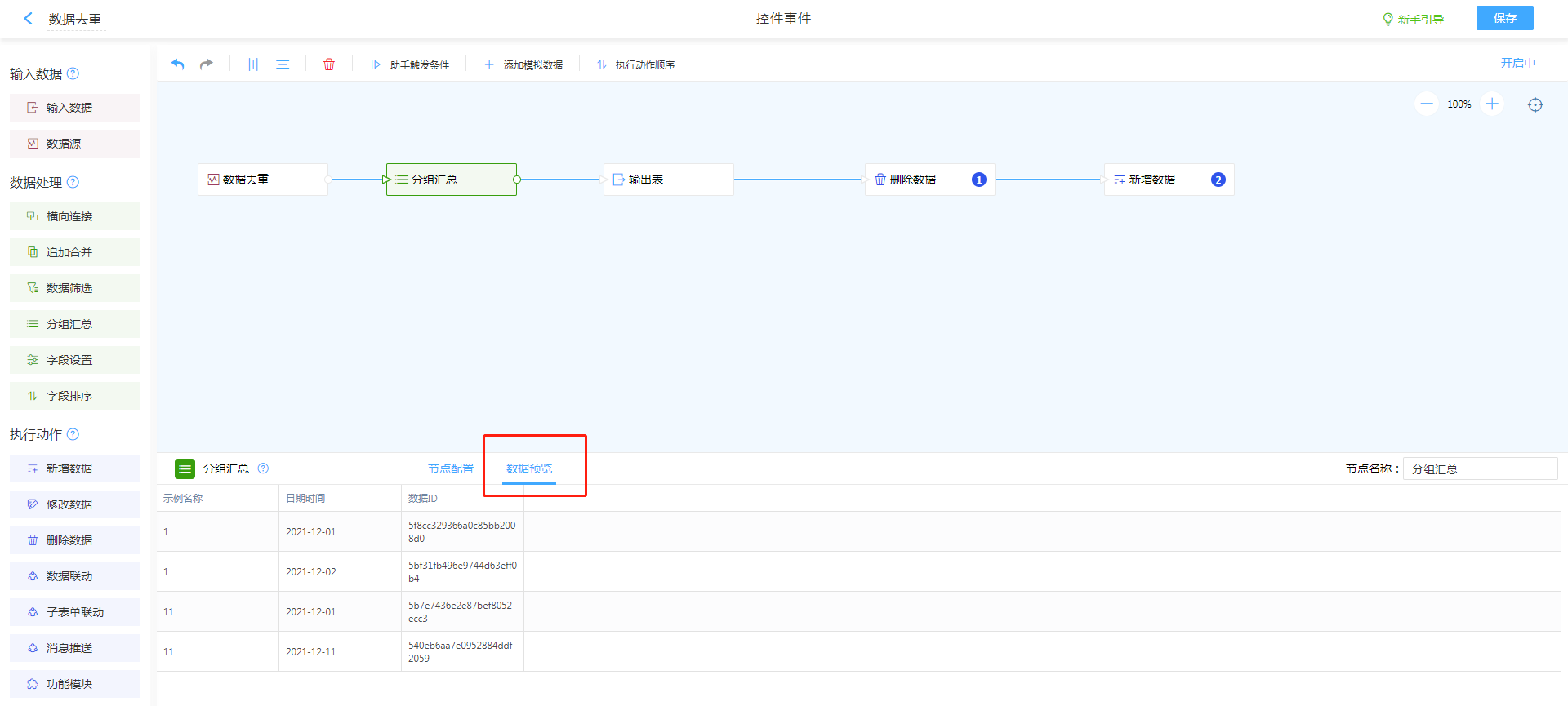Click the undo arrow icon
The height and width of the screenshot is (706, 1568).
(177, 64)
